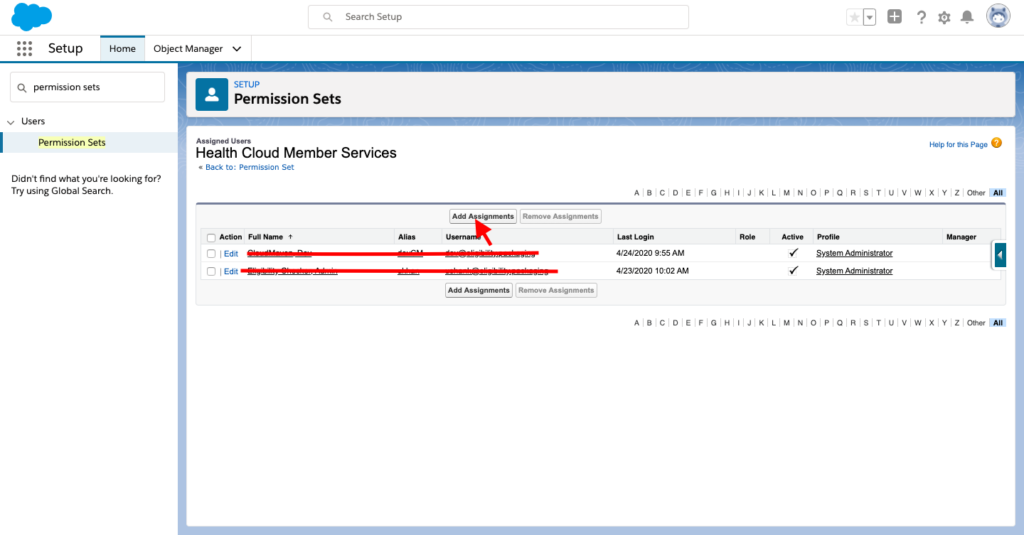Collapse the Users tree section
1024x535 pixels.
[10, 122]
